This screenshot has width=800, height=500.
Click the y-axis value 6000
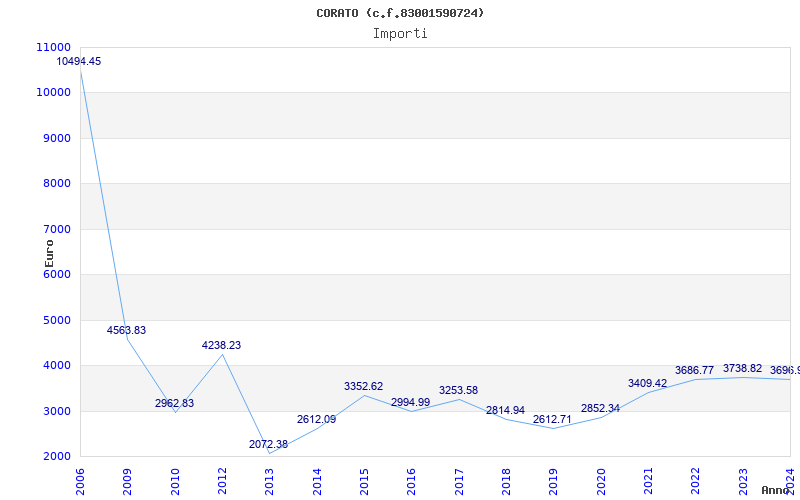click(x=55, y=274)
